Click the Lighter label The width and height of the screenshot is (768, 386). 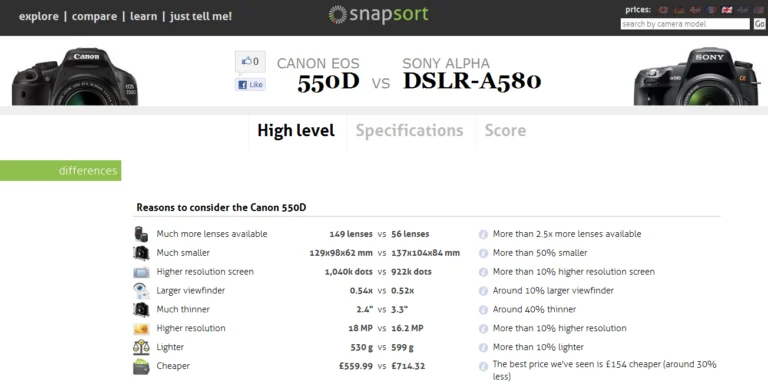click(170, 347)
